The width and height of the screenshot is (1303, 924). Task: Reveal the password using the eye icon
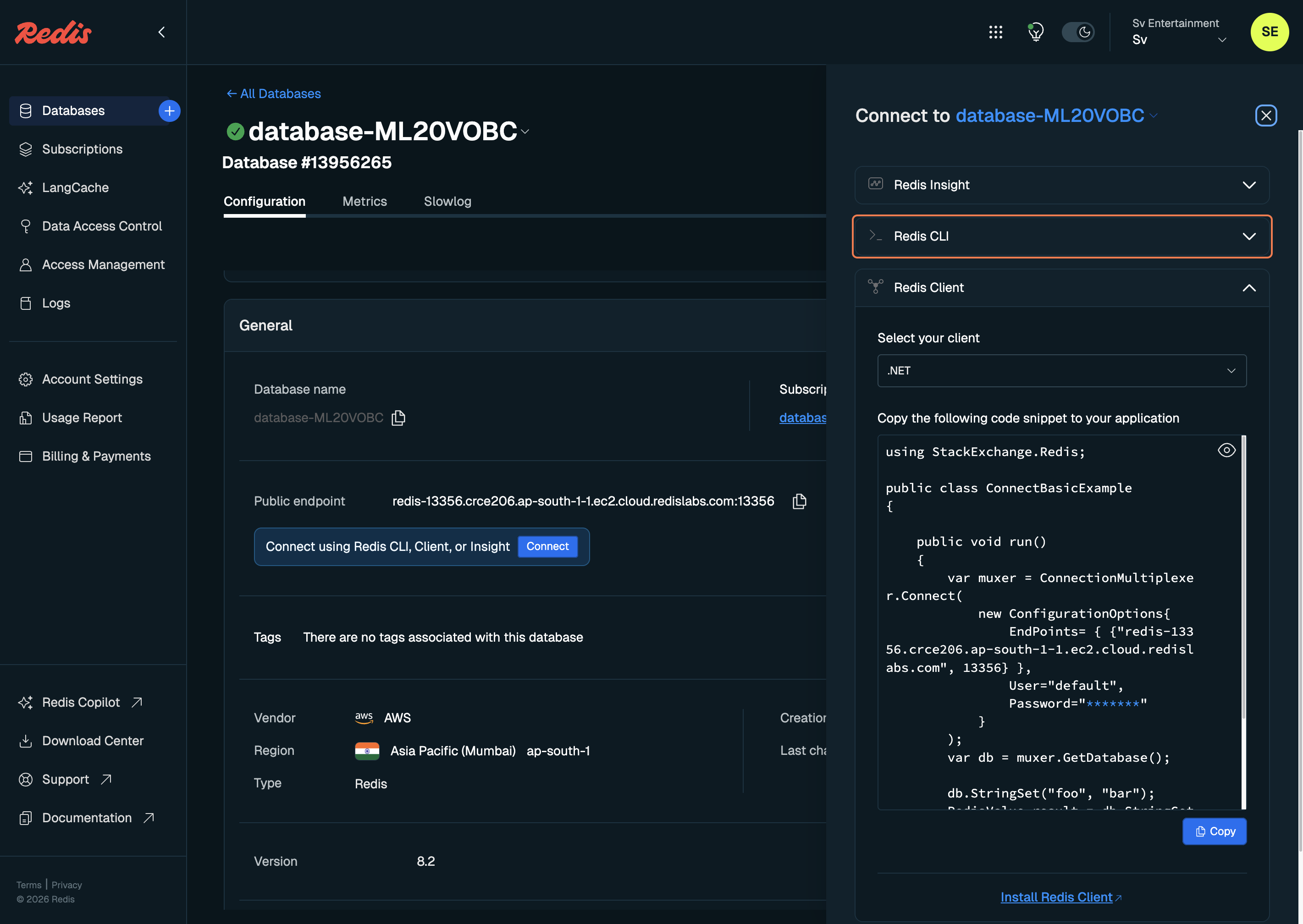(x=1226, y=451)
